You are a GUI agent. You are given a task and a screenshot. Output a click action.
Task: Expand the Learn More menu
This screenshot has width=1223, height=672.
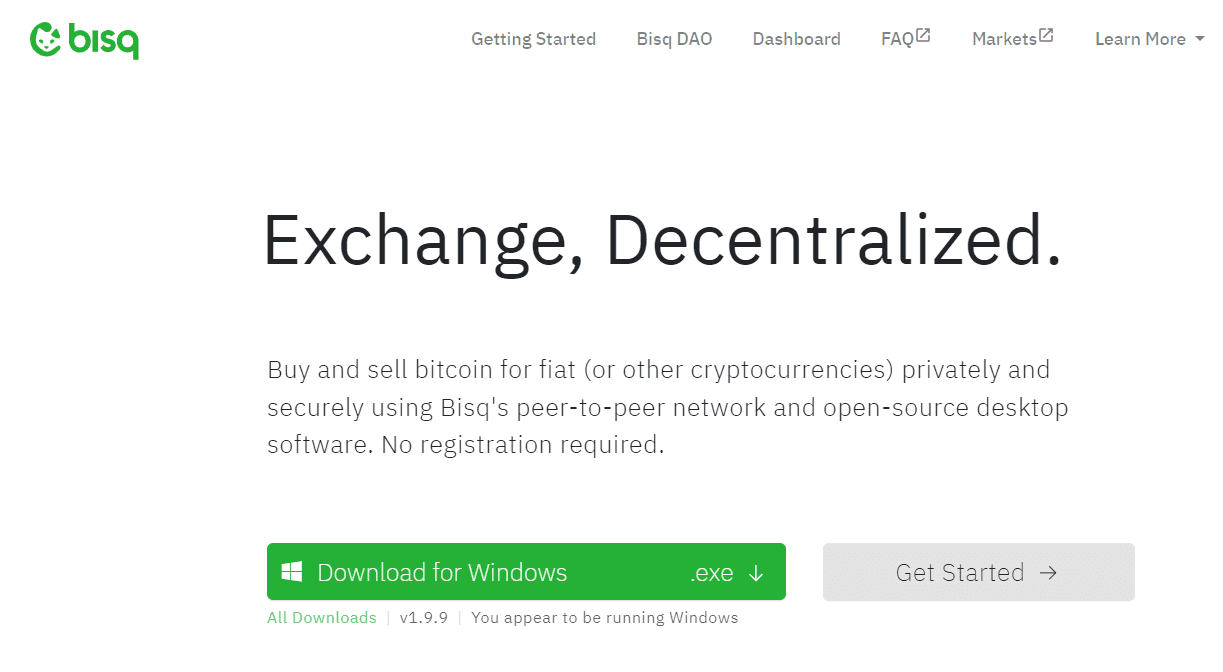[x=1140, y=39]
